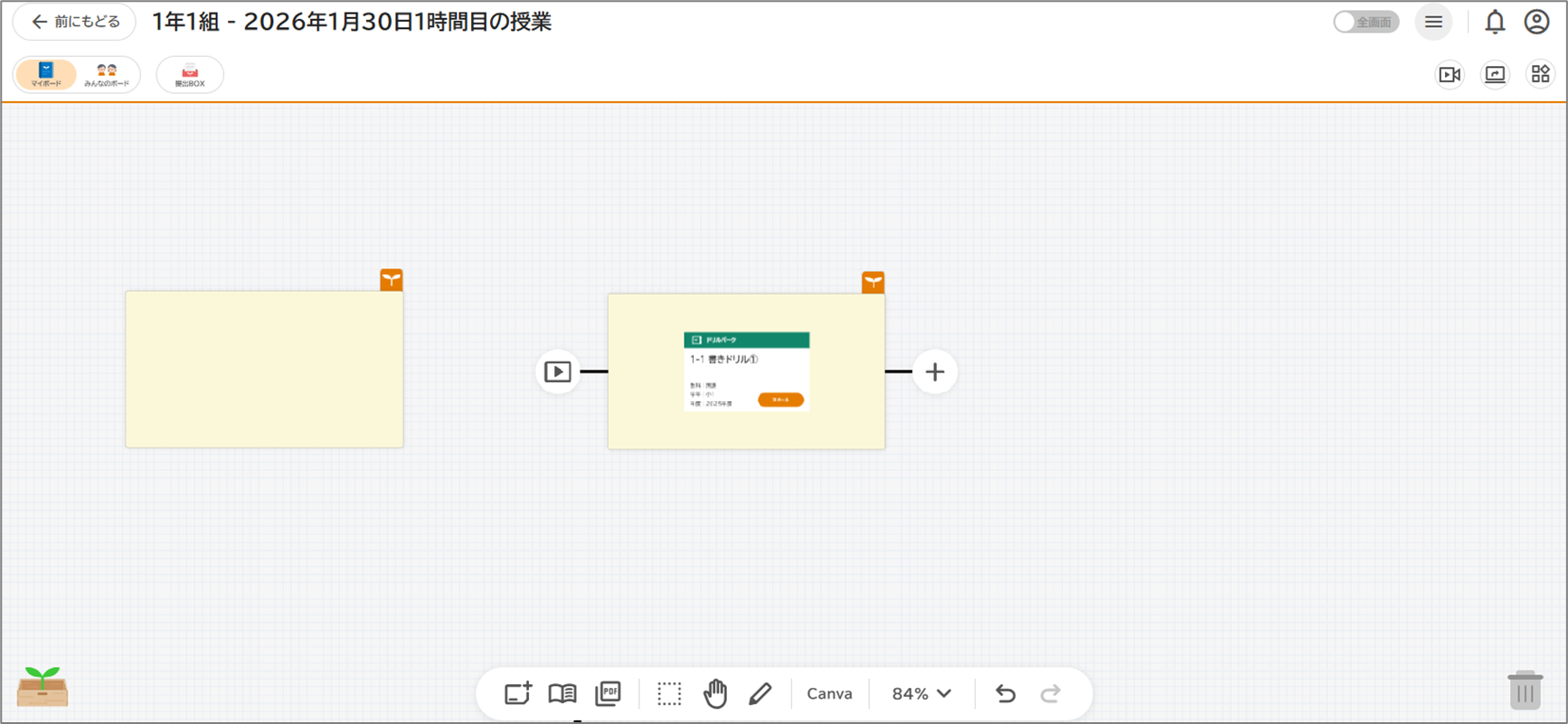Switch to the マイボード tab
This screenshot has height=724, width=1568.
click(46, 74)
